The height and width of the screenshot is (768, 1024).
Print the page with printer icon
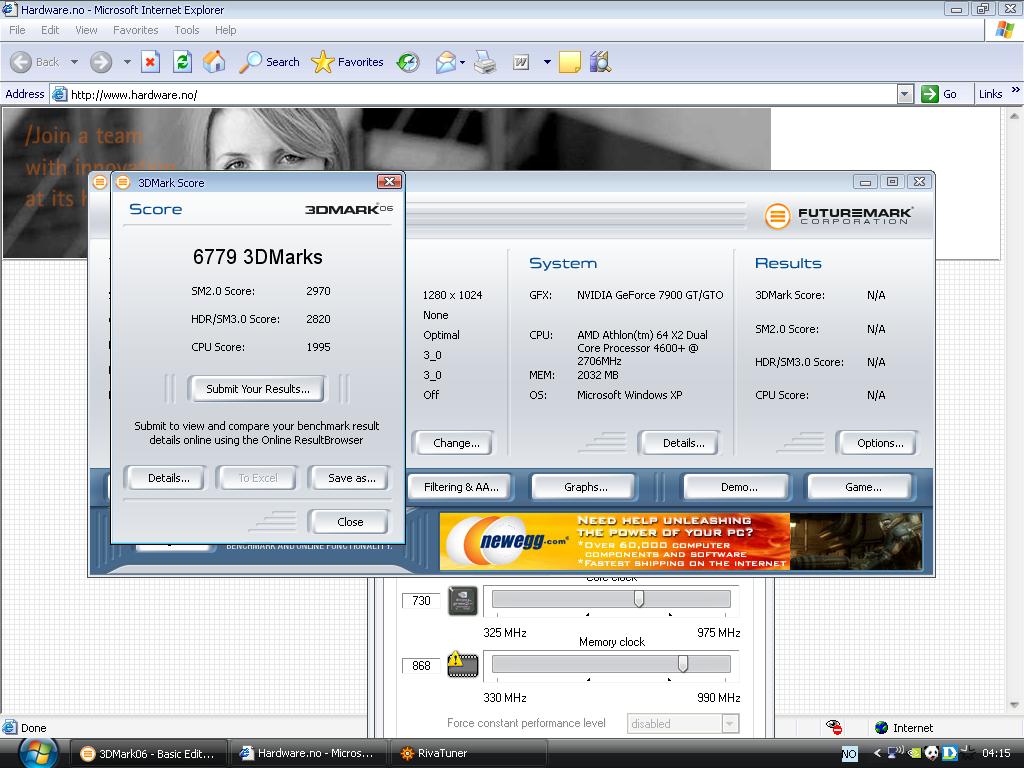tap(485, 62)
